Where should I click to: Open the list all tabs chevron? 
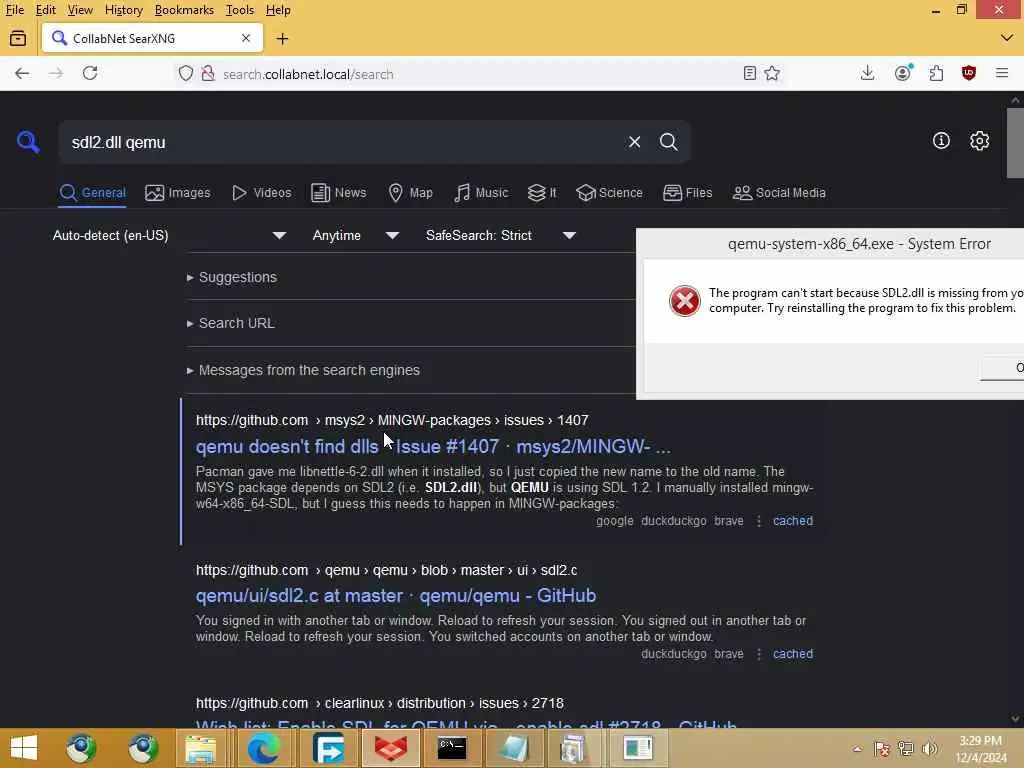pyautogui.click(x=1006, y=38)
